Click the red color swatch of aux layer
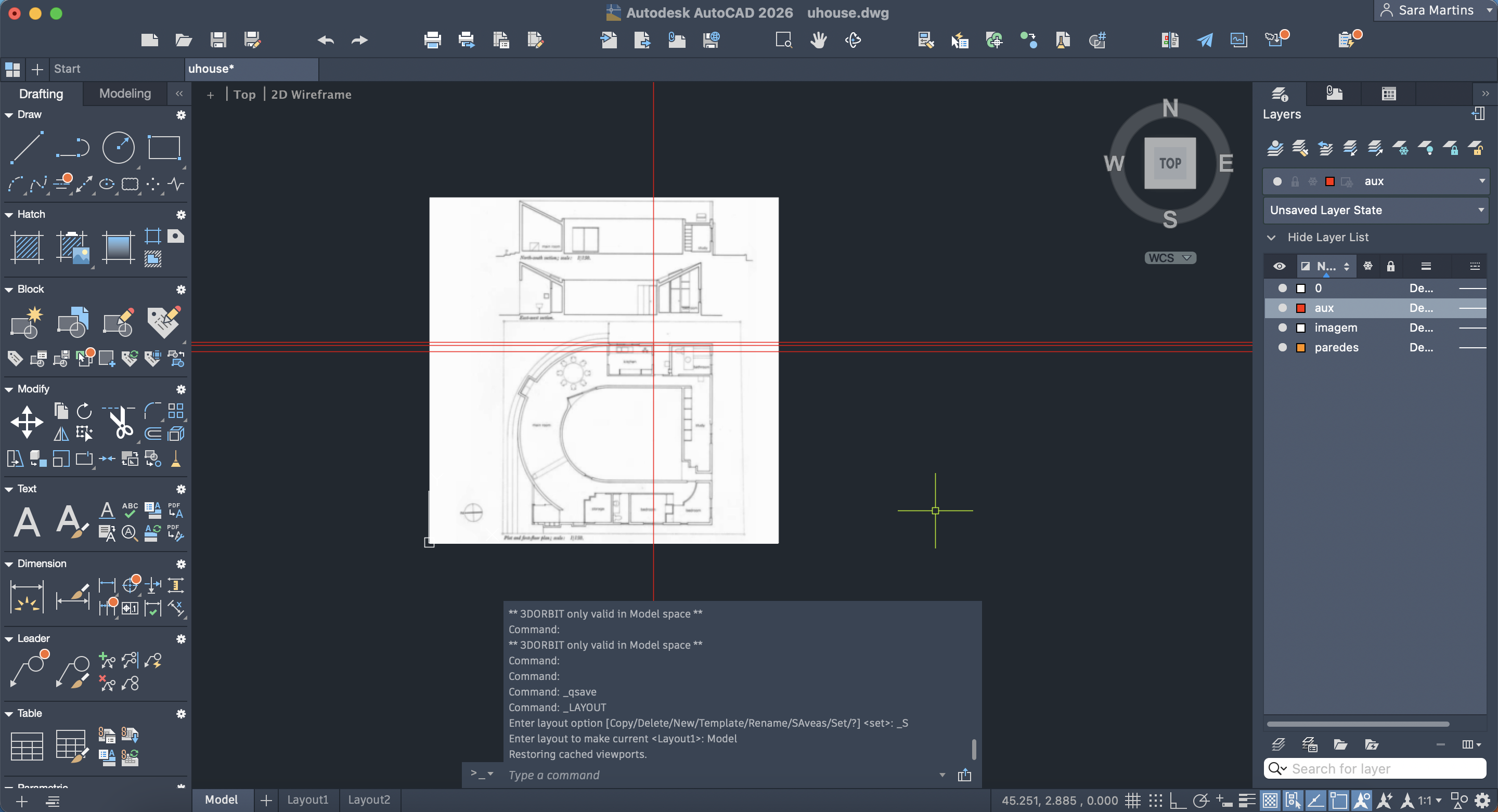 point(1301,308)
